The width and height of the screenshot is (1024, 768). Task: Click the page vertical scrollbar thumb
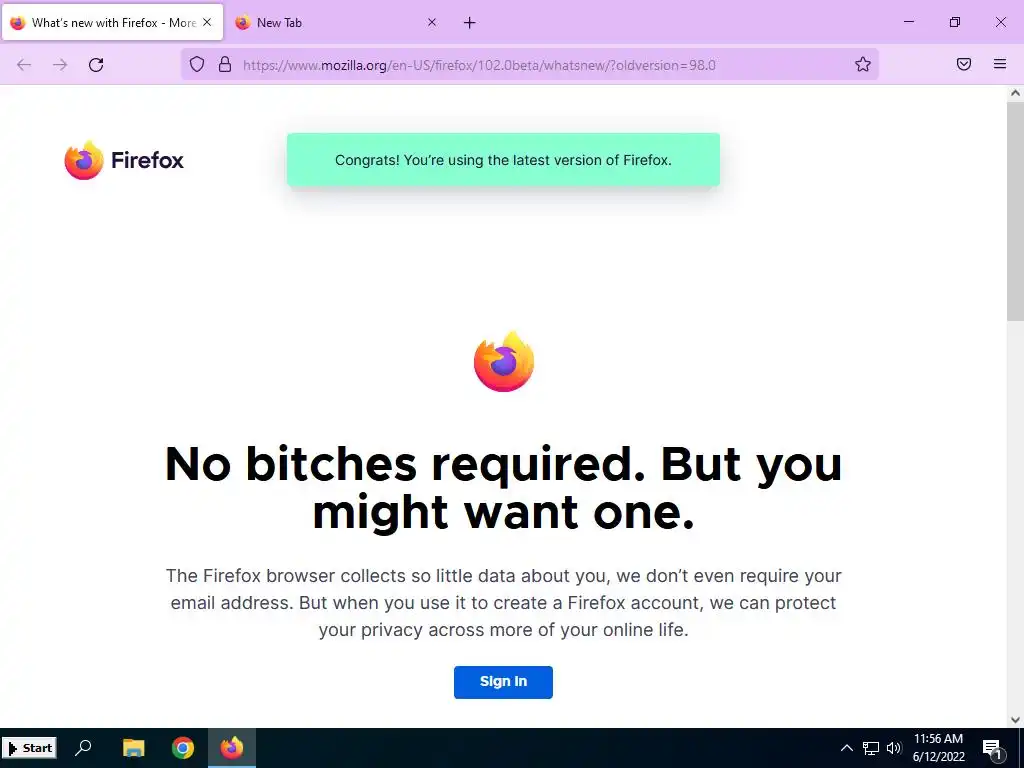coord(1015,210)
